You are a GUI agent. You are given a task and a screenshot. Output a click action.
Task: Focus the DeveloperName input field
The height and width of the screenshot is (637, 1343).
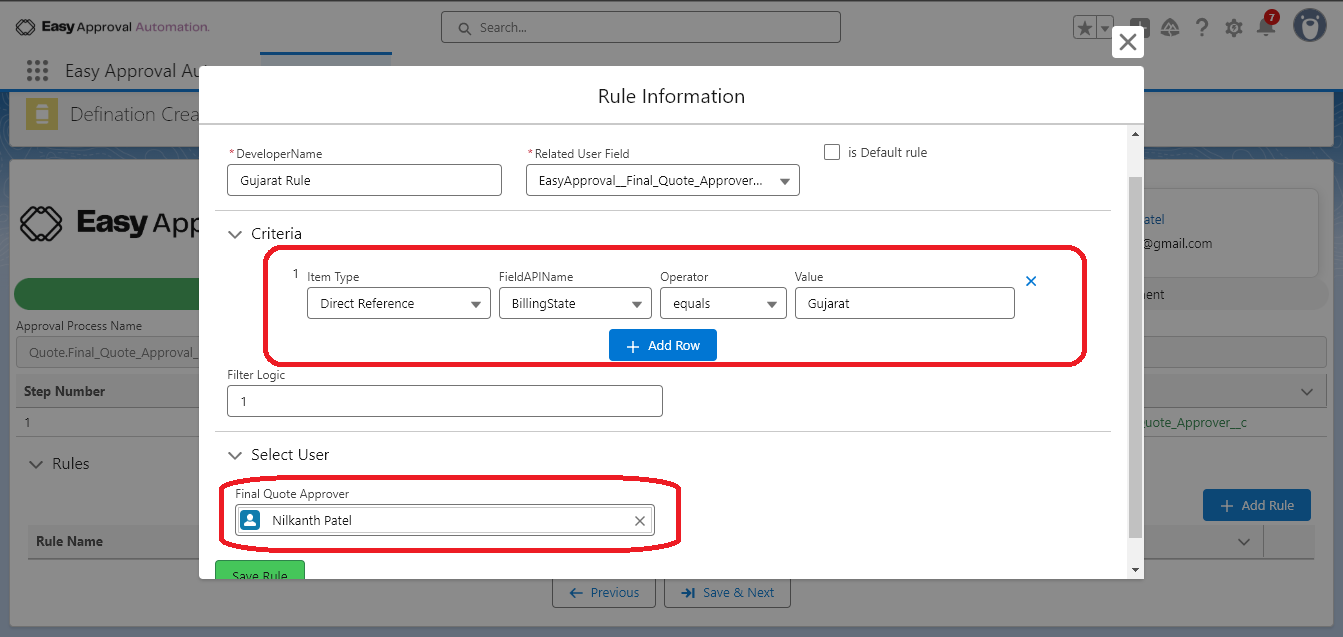[x=365, y=180]
